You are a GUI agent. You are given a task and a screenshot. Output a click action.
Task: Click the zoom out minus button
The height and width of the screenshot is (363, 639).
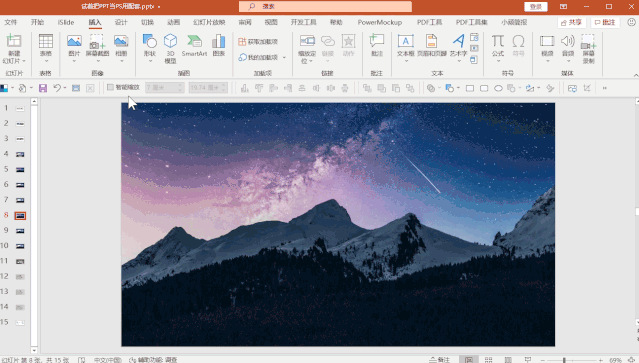point(542,360)
